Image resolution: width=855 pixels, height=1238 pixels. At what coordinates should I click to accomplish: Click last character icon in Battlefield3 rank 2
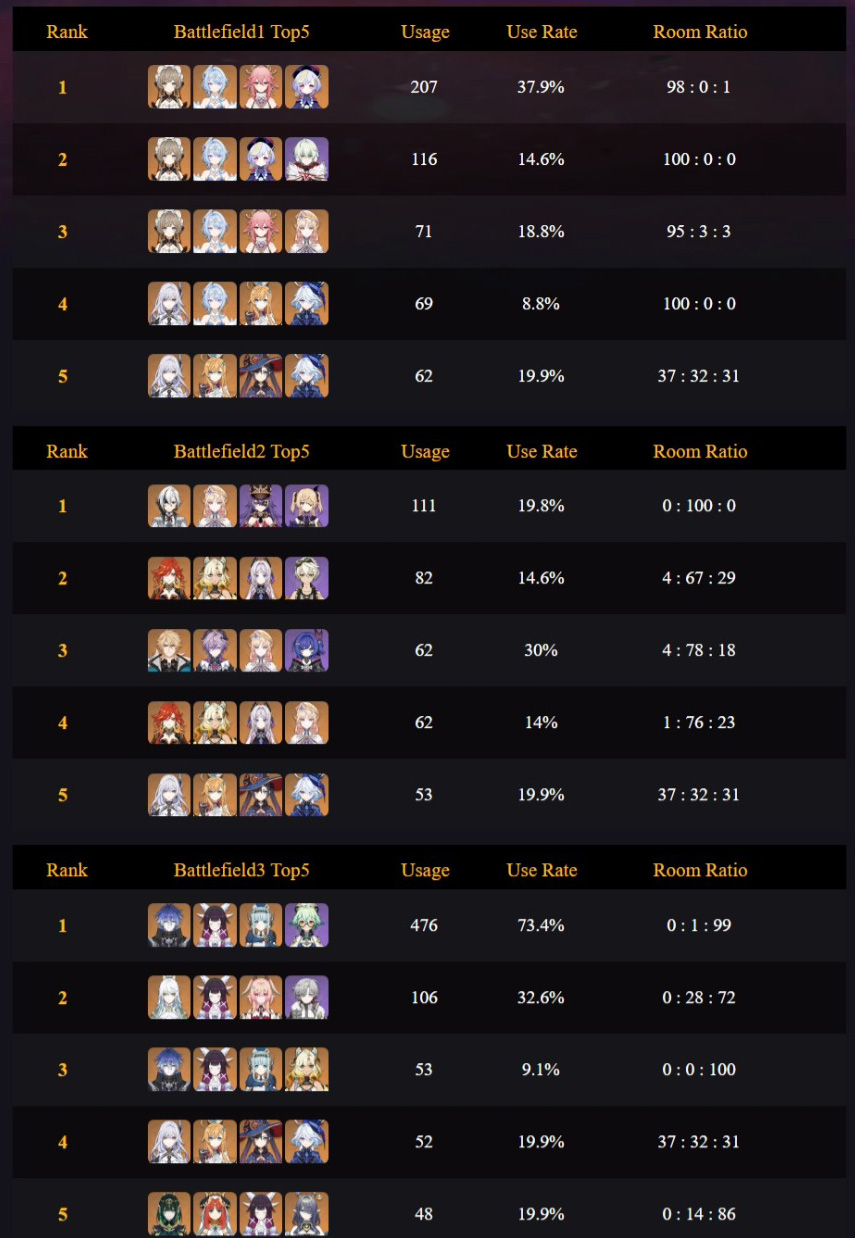pyautogui.click(x=307, y=997)
